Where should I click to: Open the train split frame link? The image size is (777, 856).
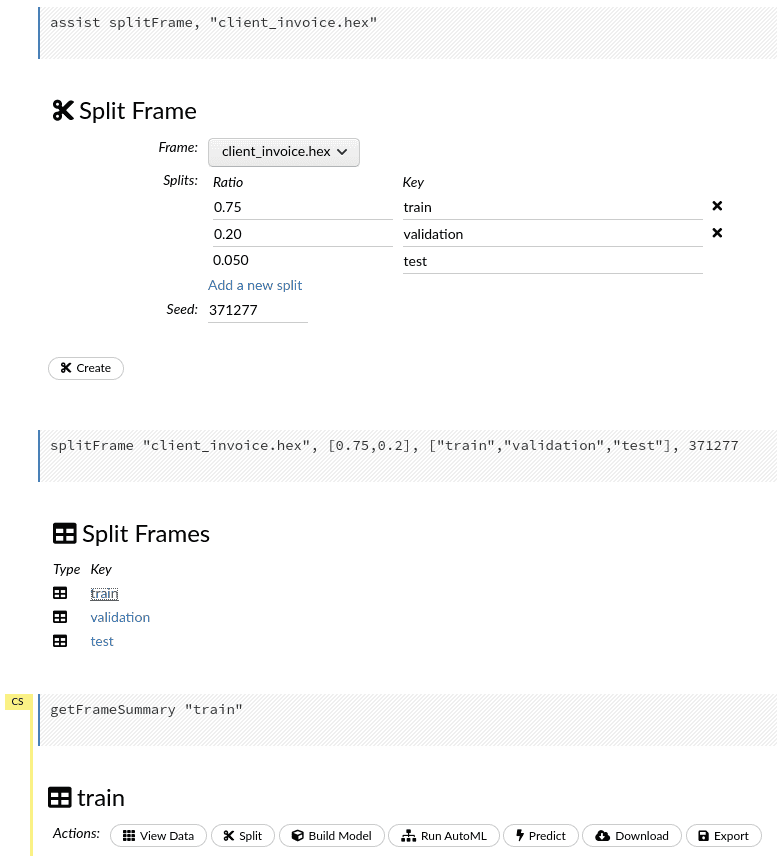(x=104, y=593)
